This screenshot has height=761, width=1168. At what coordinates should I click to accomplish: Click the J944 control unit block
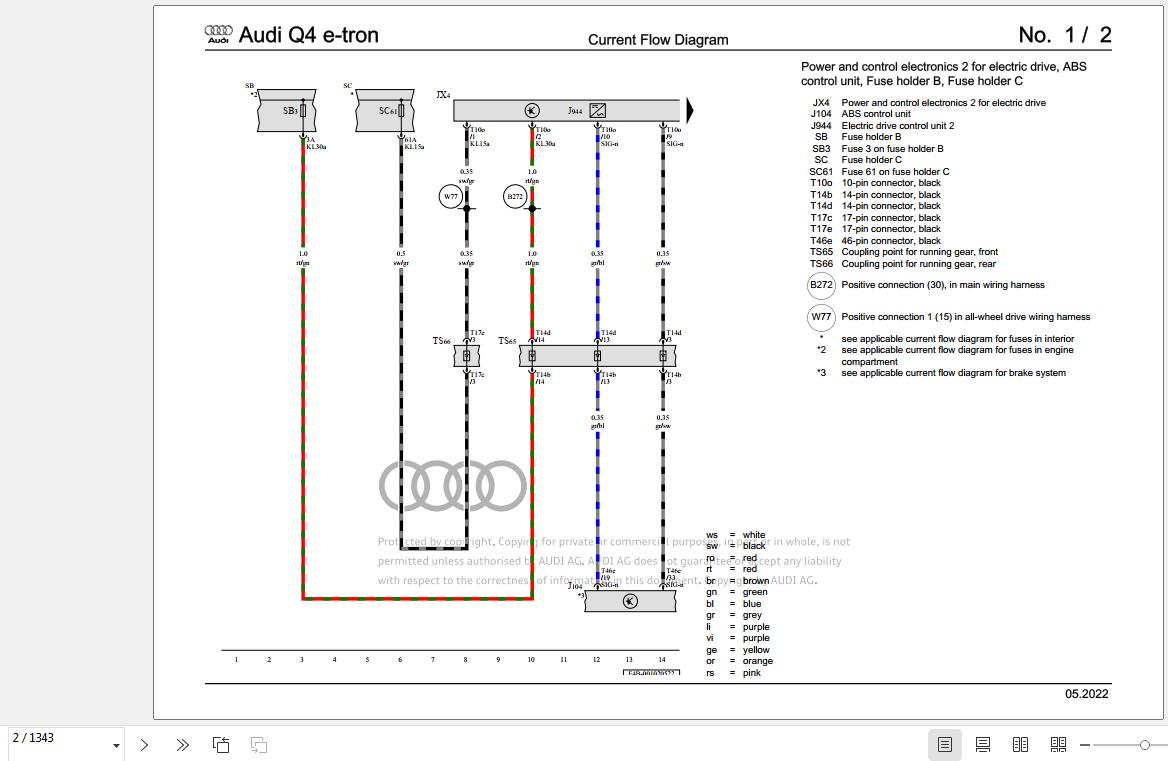coord(567,110)
